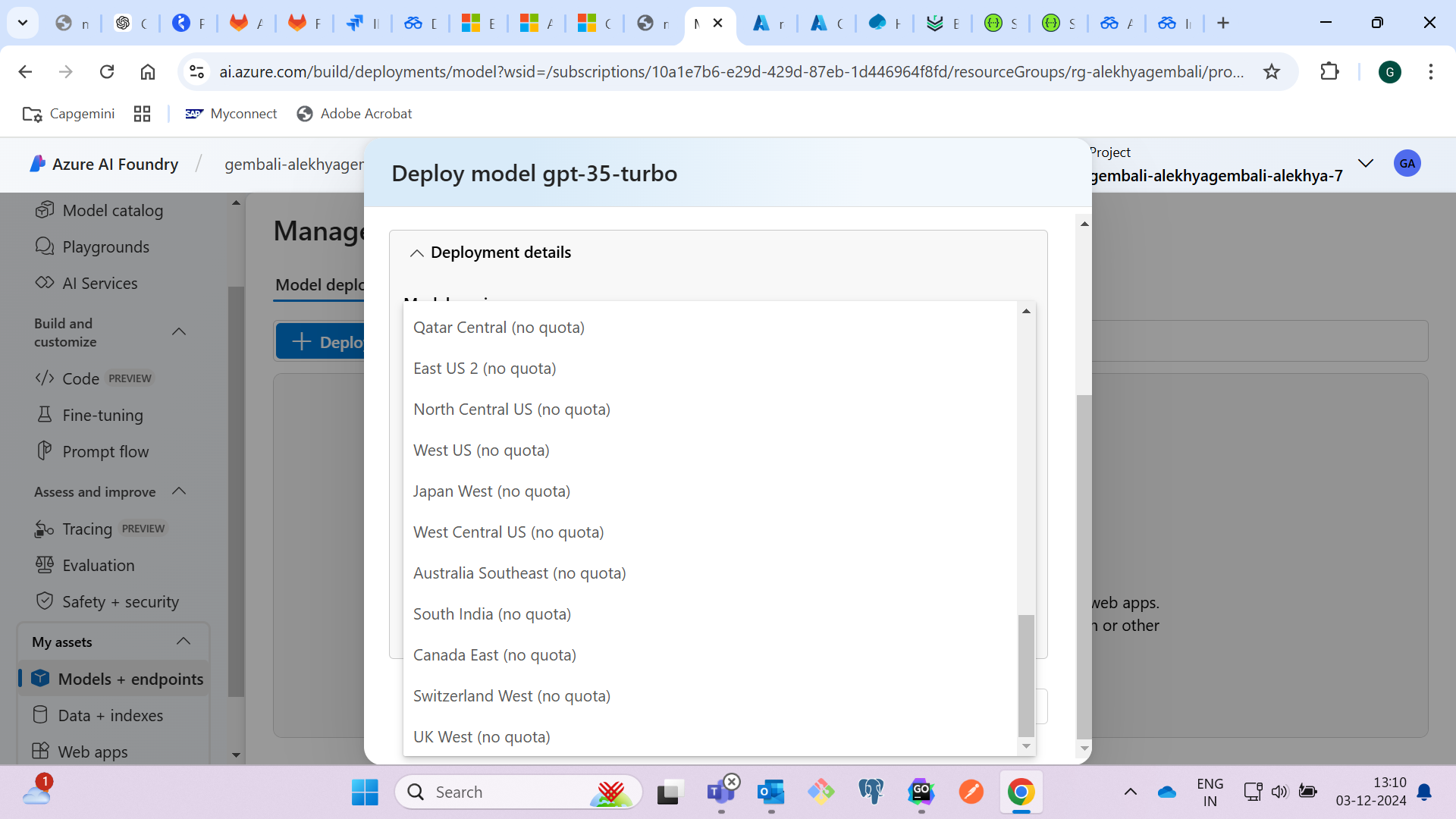Collapse My assets group
Screen dimensions: 1456x819
click(184, 642)
